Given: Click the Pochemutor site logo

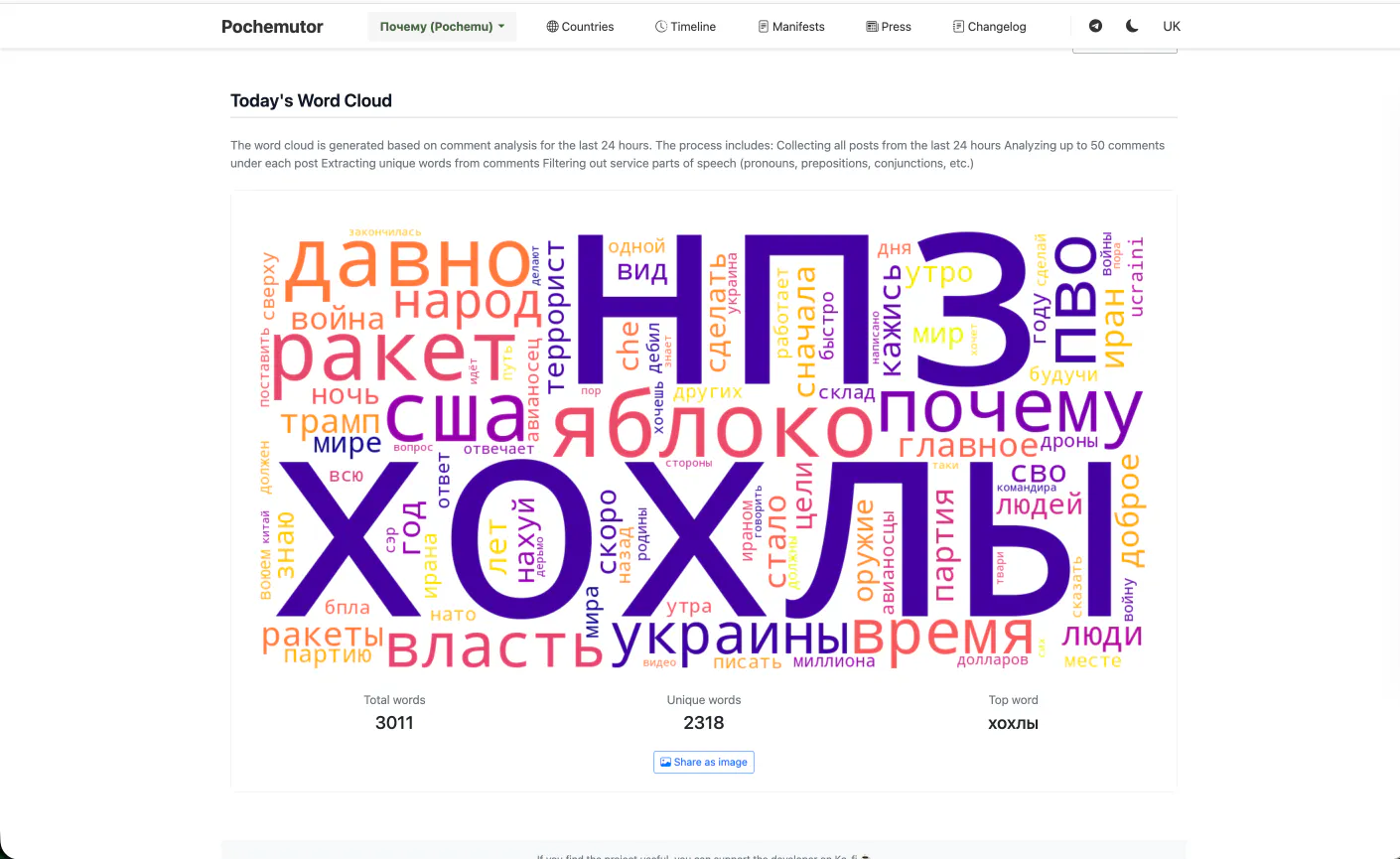Looking at the screenshot, I should tap(272, 27).
